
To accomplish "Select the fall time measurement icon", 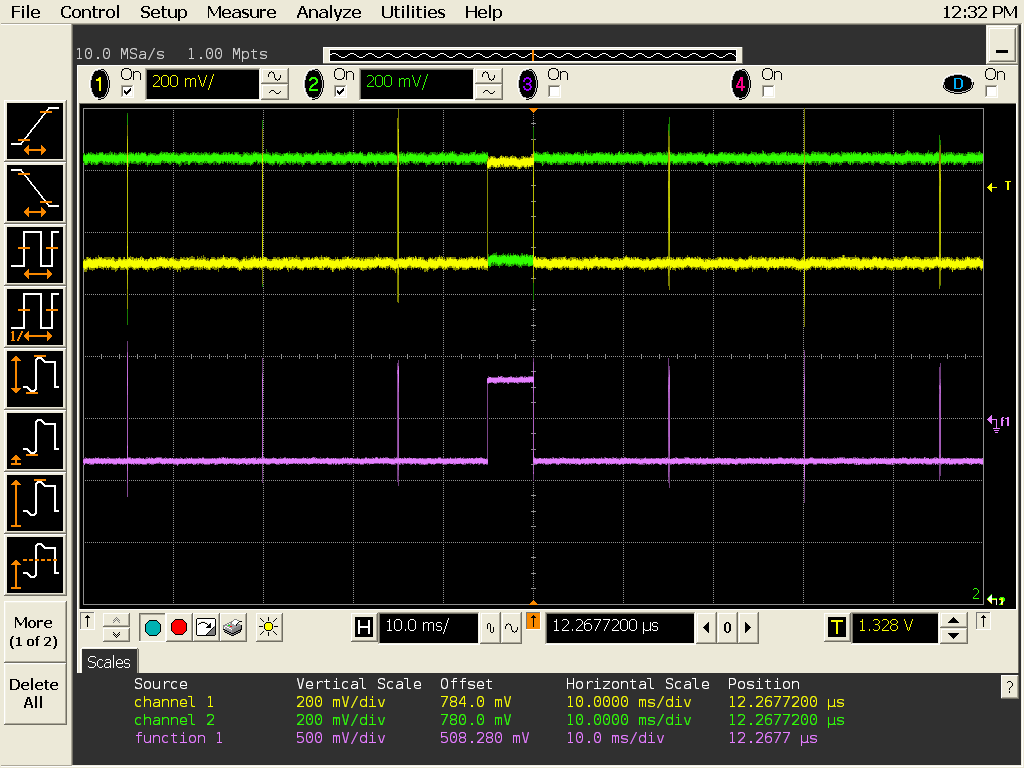I will (x=36, y=192).
